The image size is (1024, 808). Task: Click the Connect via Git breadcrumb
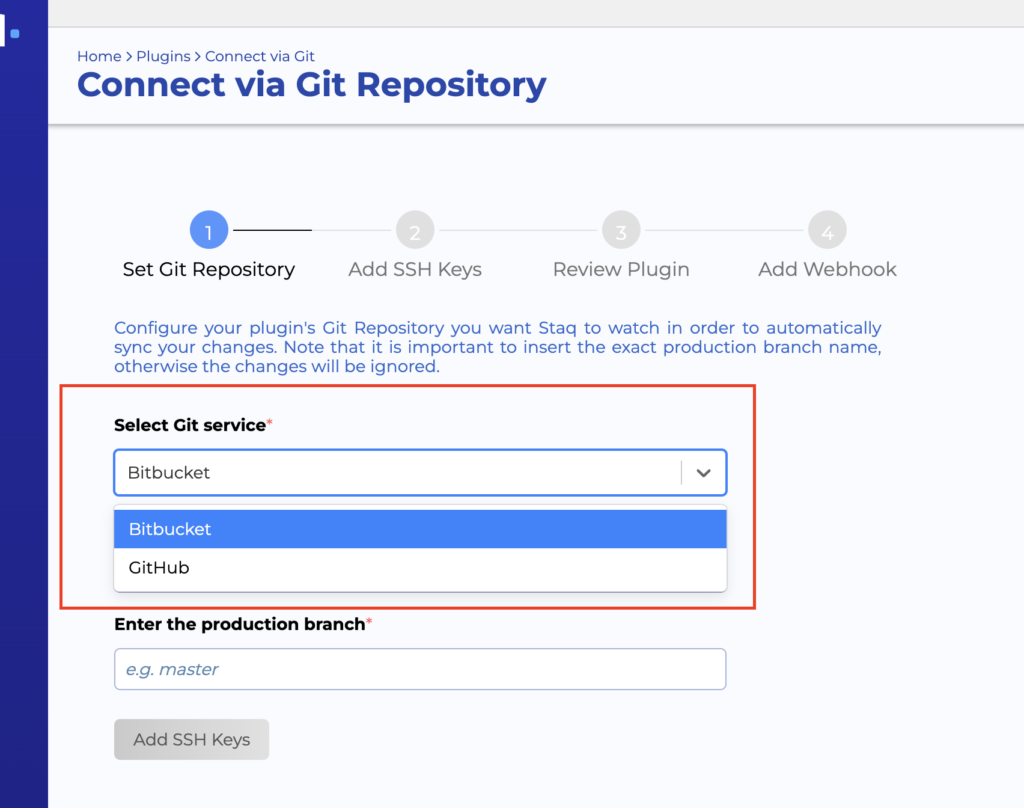click(260, 56)
